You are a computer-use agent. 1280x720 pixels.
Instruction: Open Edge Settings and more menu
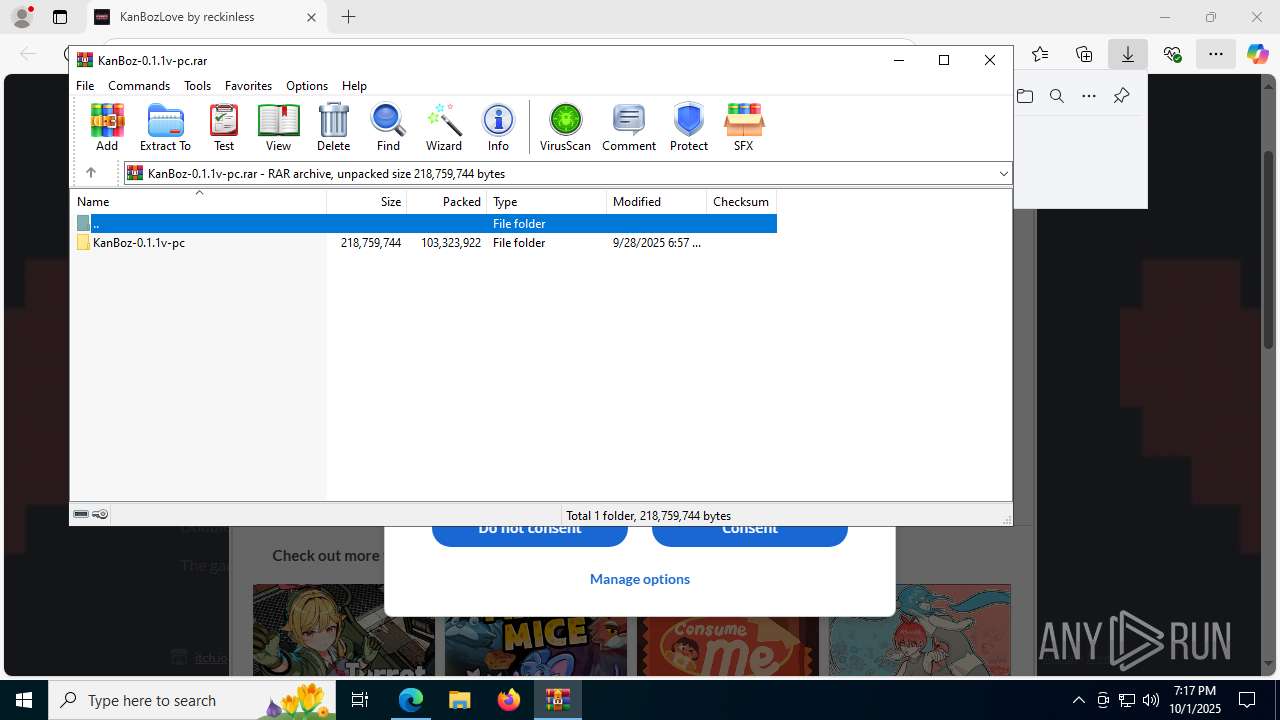point(1216,54)
